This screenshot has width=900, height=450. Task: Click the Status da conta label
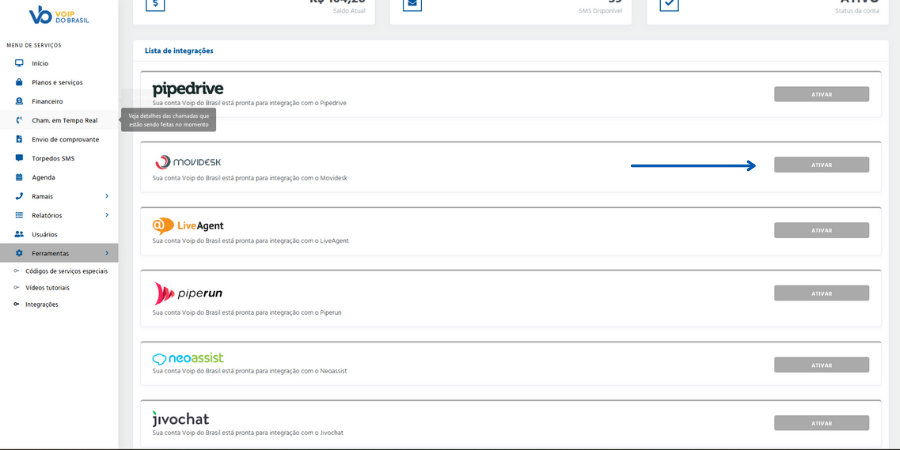pyautogui.click(x=858, y=11)
